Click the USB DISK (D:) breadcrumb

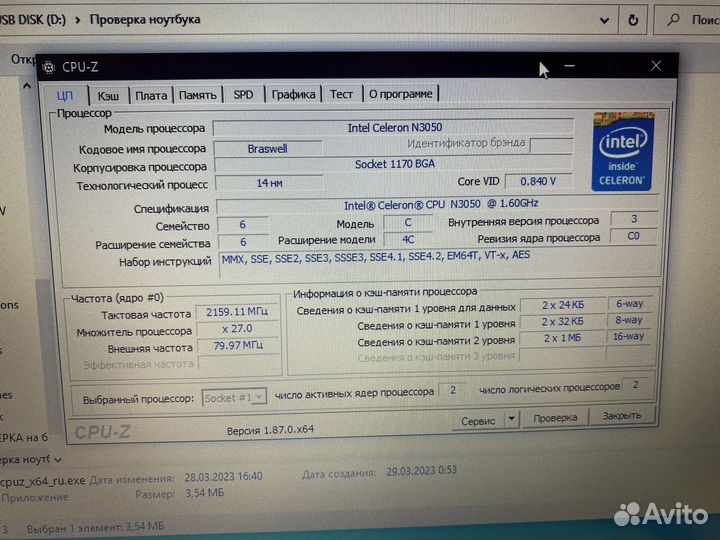[x=33, y=20]
